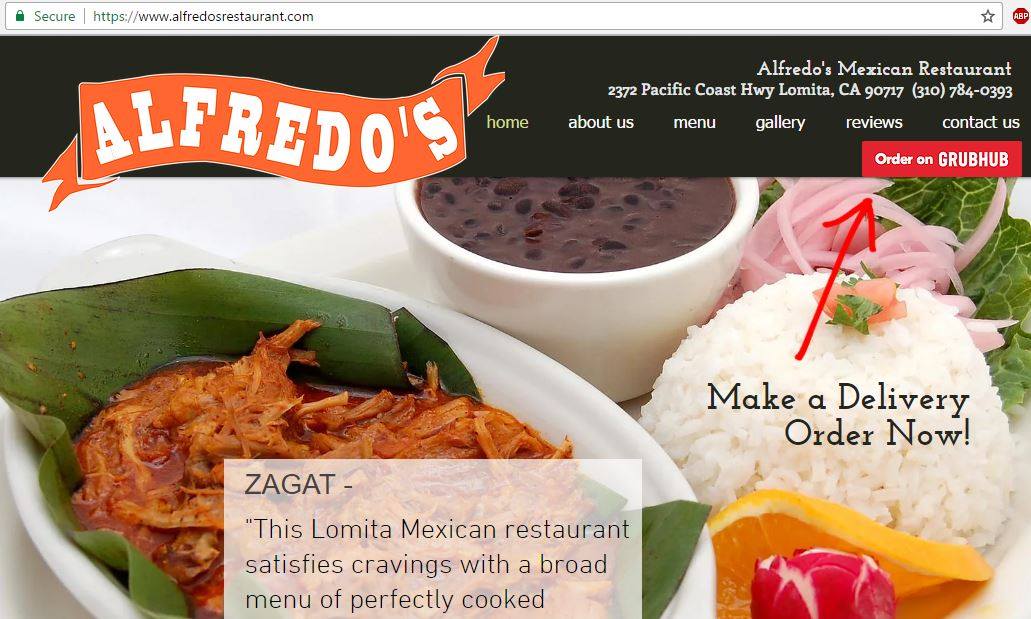Open the AdBlock Plus extension icon

point(1021,16)
